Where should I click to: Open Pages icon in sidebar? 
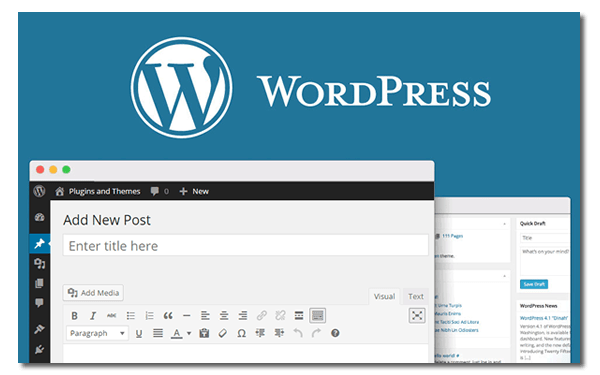pos(39,283)
